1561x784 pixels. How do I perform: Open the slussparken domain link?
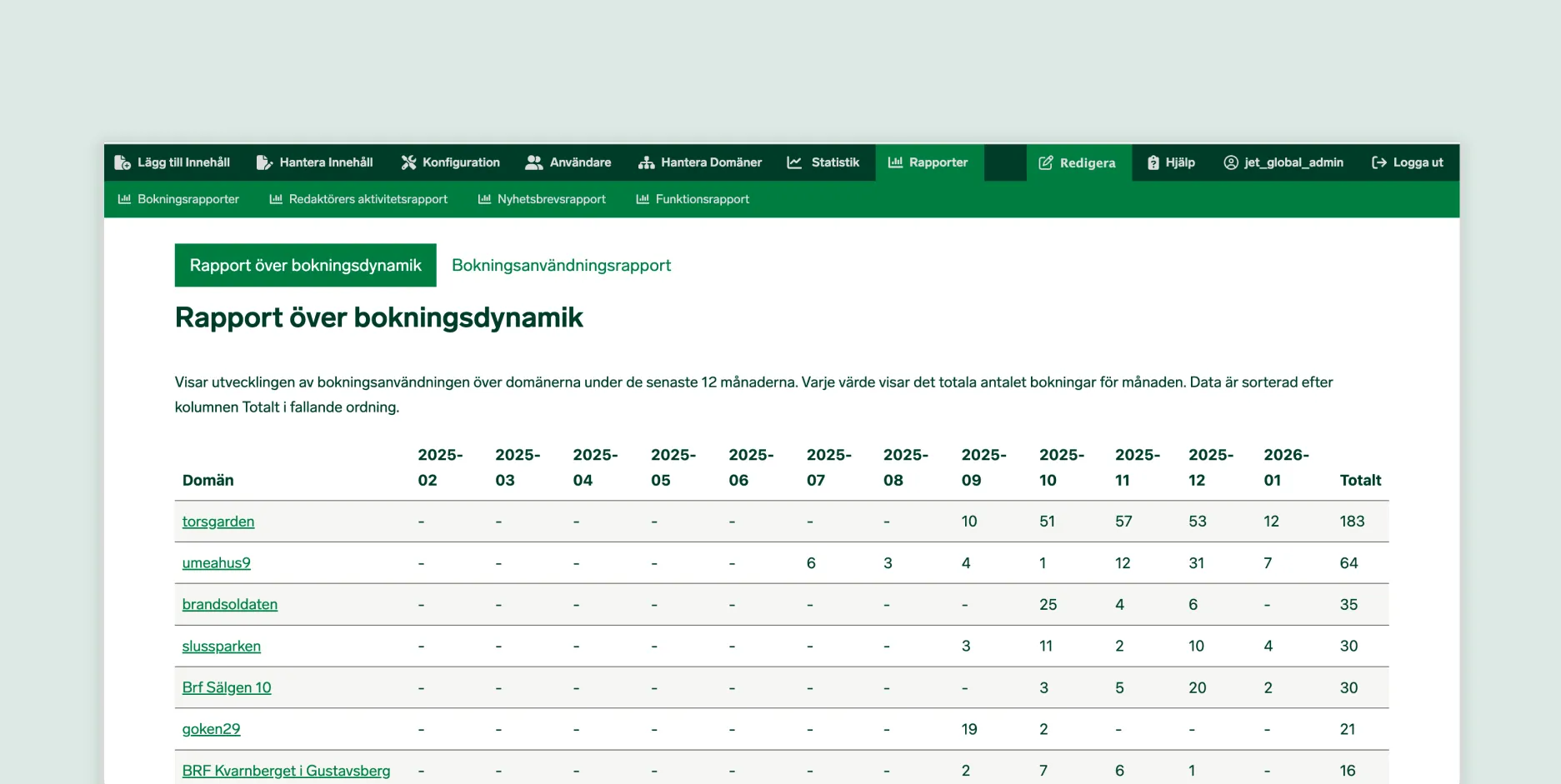coord(222,647)
